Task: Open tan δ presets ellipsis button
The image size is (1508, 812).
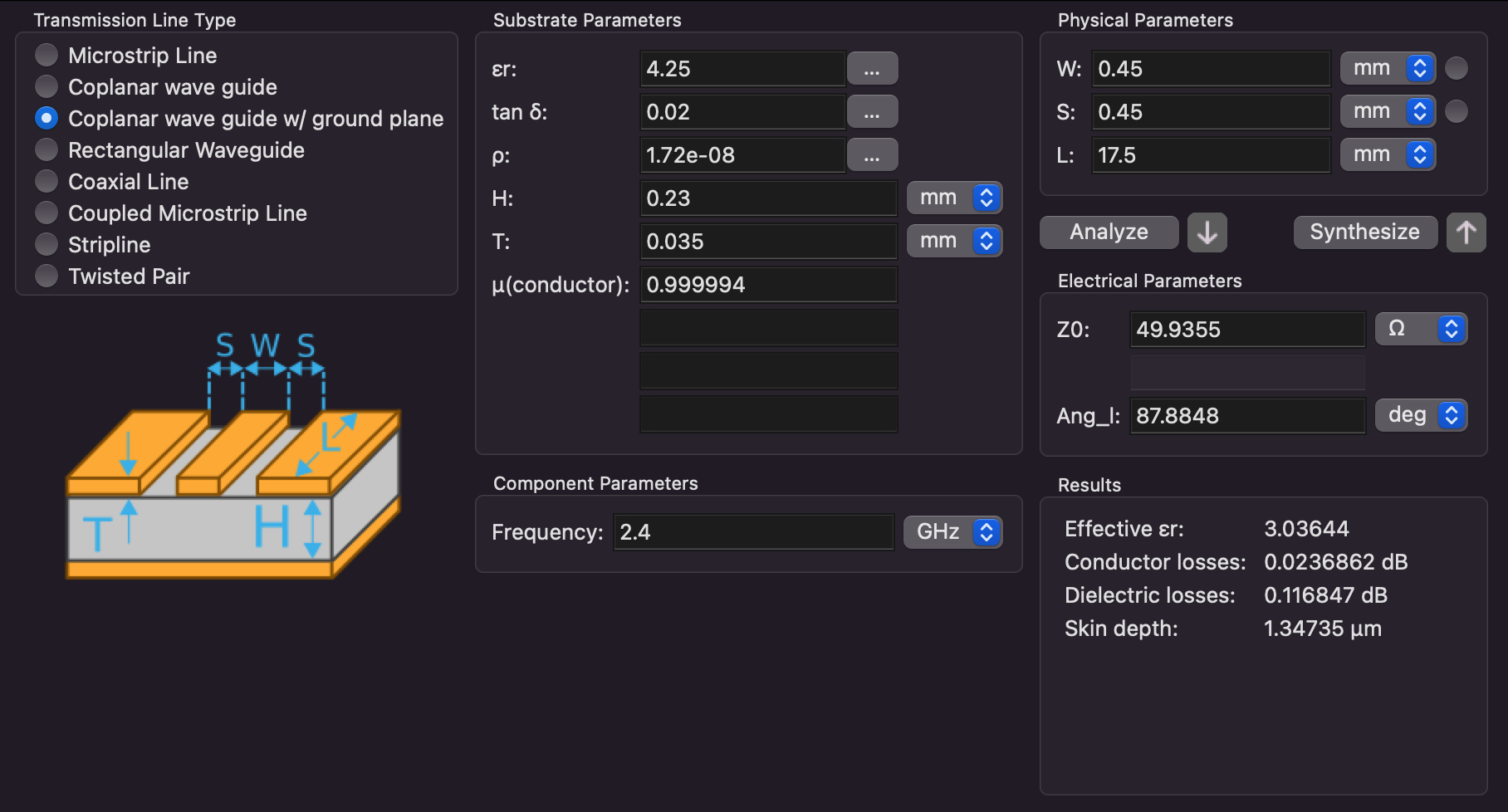Action: [x=872, y=112]
